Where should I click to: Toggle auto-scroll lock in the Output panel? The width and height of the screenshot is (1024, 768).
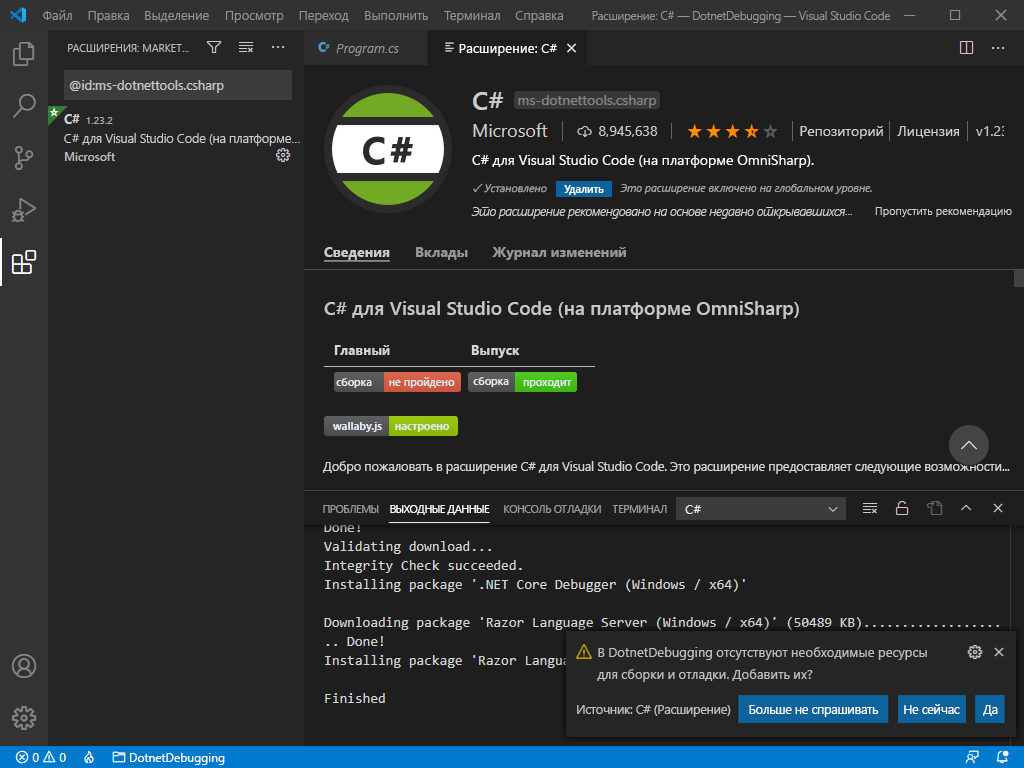coord(901,508)
